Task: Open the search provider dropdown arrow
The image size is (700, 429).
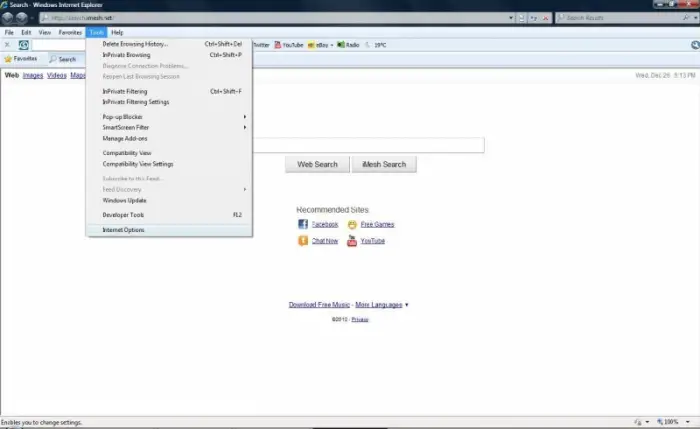Action: pyautogui.click(x=696, y=17)
